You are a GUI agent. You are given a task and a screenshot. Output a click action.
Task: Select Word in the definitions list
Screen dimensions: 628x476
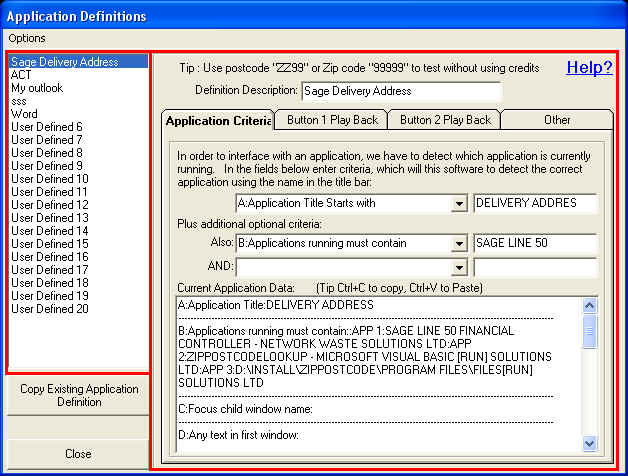tap(78, 114)
